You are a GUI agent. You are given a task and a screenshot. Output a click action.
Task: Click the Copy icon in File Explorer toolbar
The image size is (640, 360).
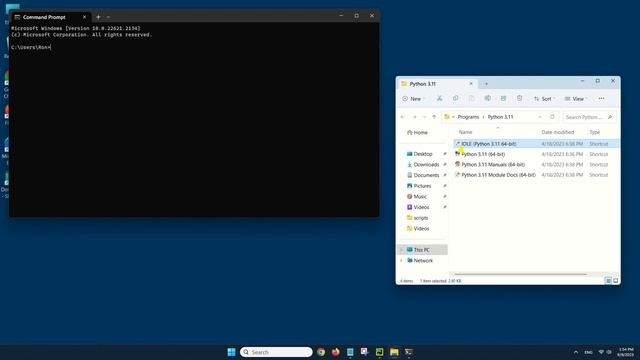(456, 98)
